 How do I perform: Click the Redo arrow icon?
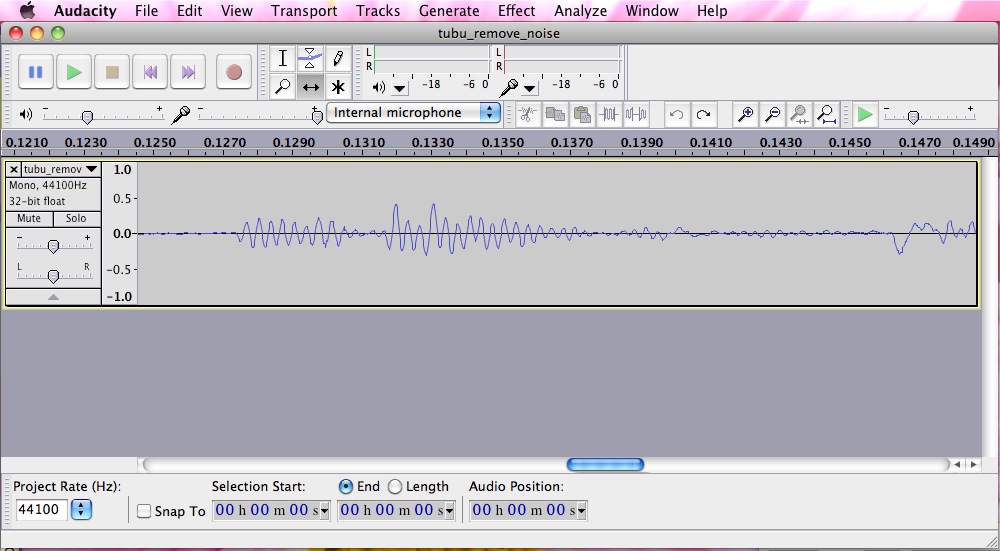click(703, 114)
